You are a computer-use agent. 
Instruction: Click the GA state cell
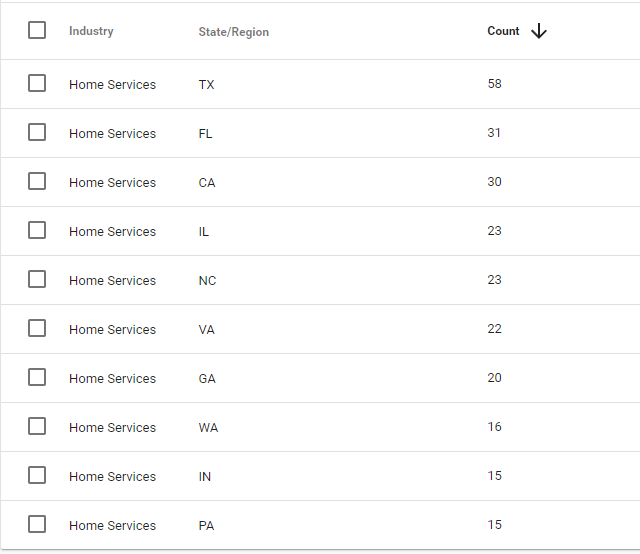pyautogui.click(x=207, y=378)
